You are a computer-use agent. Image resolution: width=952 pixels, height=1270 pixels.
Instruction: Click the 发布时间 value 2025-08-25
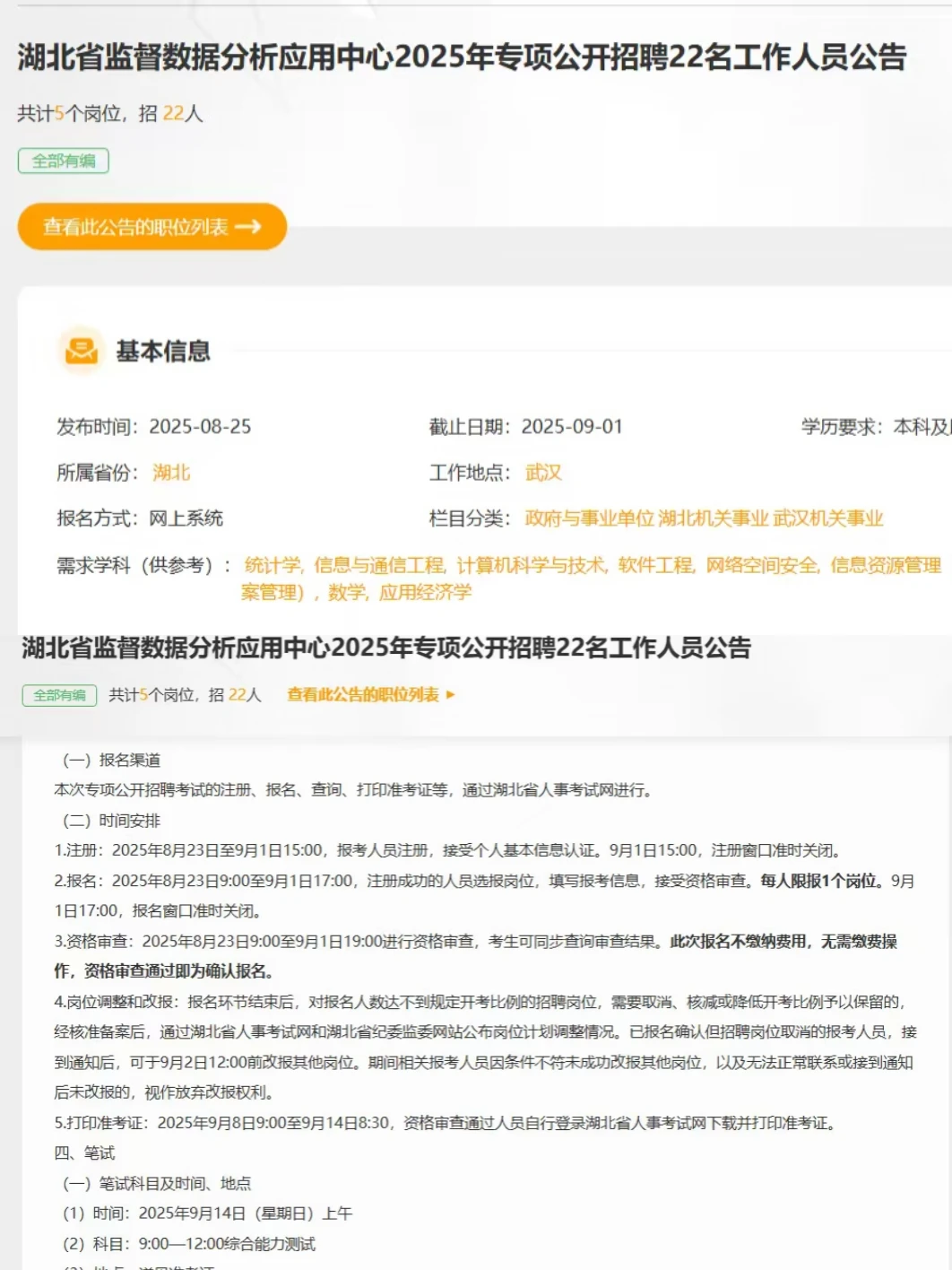pos(200,427)
